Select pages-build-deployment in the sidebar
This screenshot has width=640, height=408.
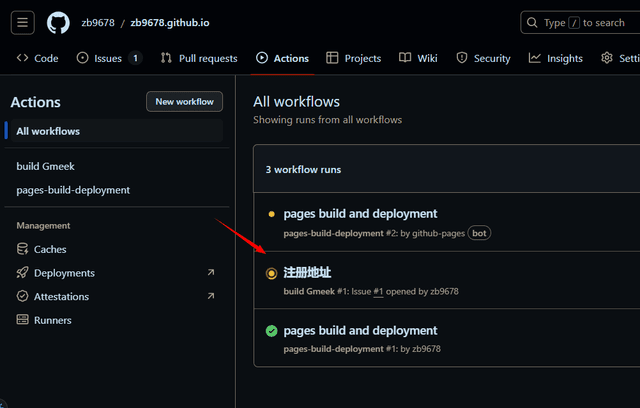[73, 190]
